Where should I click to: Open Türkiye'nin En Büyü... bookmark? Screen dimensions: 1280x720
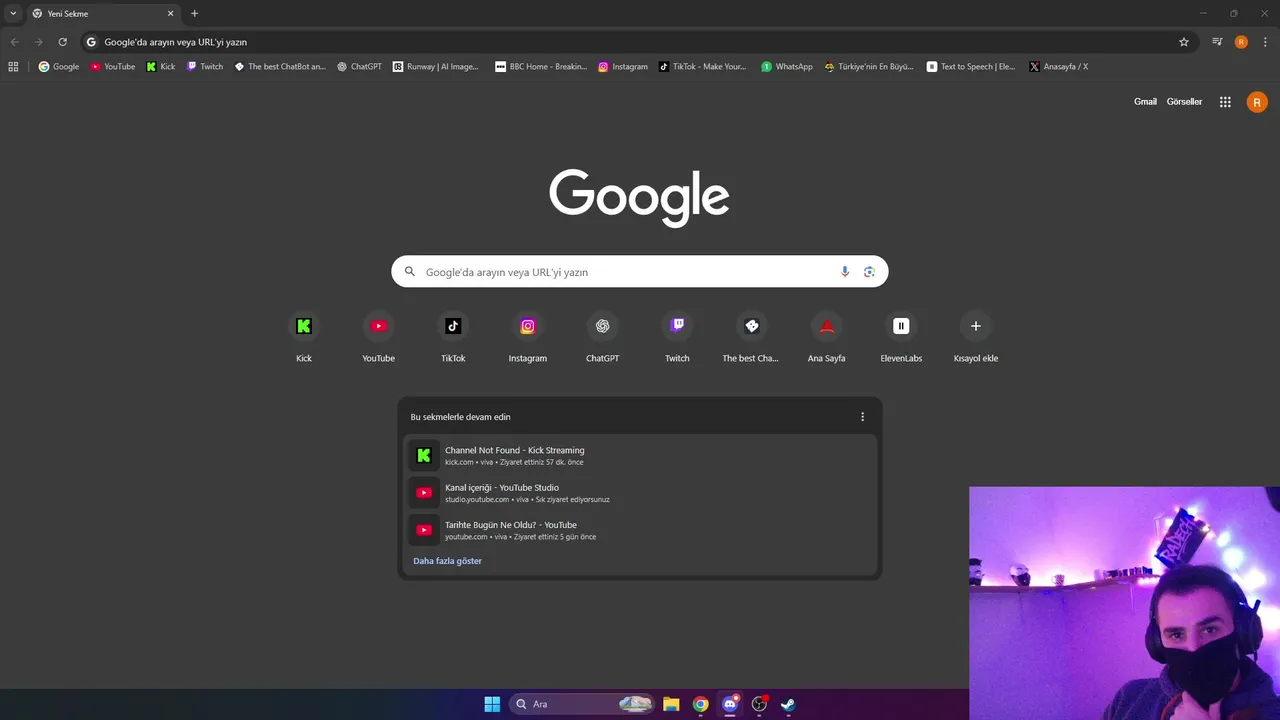(869, 67)
